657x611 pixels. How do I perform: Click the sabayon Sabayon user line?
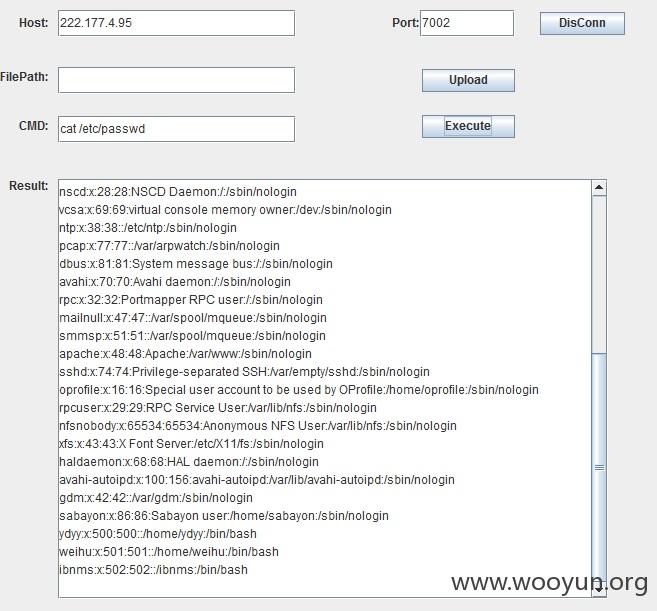[x=224, y=516]
